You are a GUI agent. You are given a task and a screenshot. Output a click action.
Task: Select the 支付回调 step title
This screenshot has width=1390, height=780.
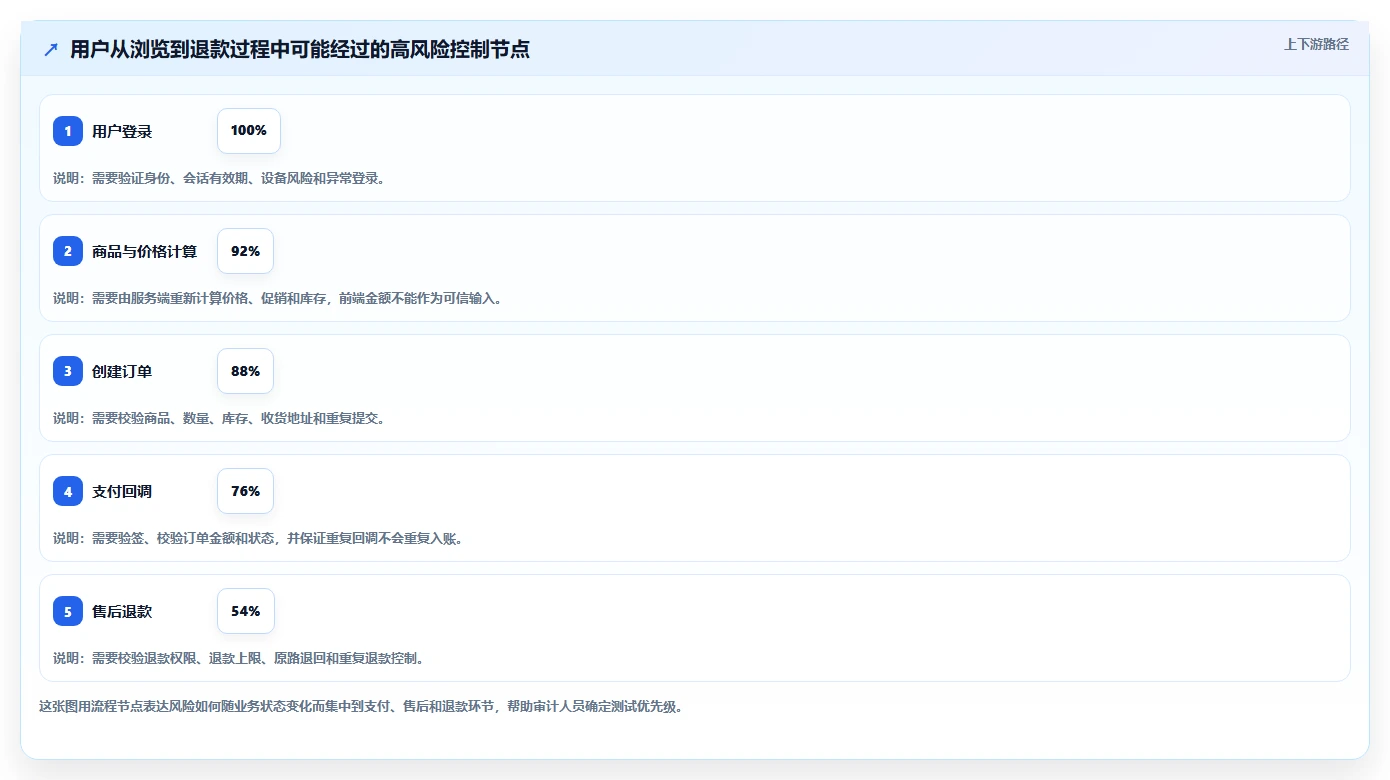click(122, 491)
